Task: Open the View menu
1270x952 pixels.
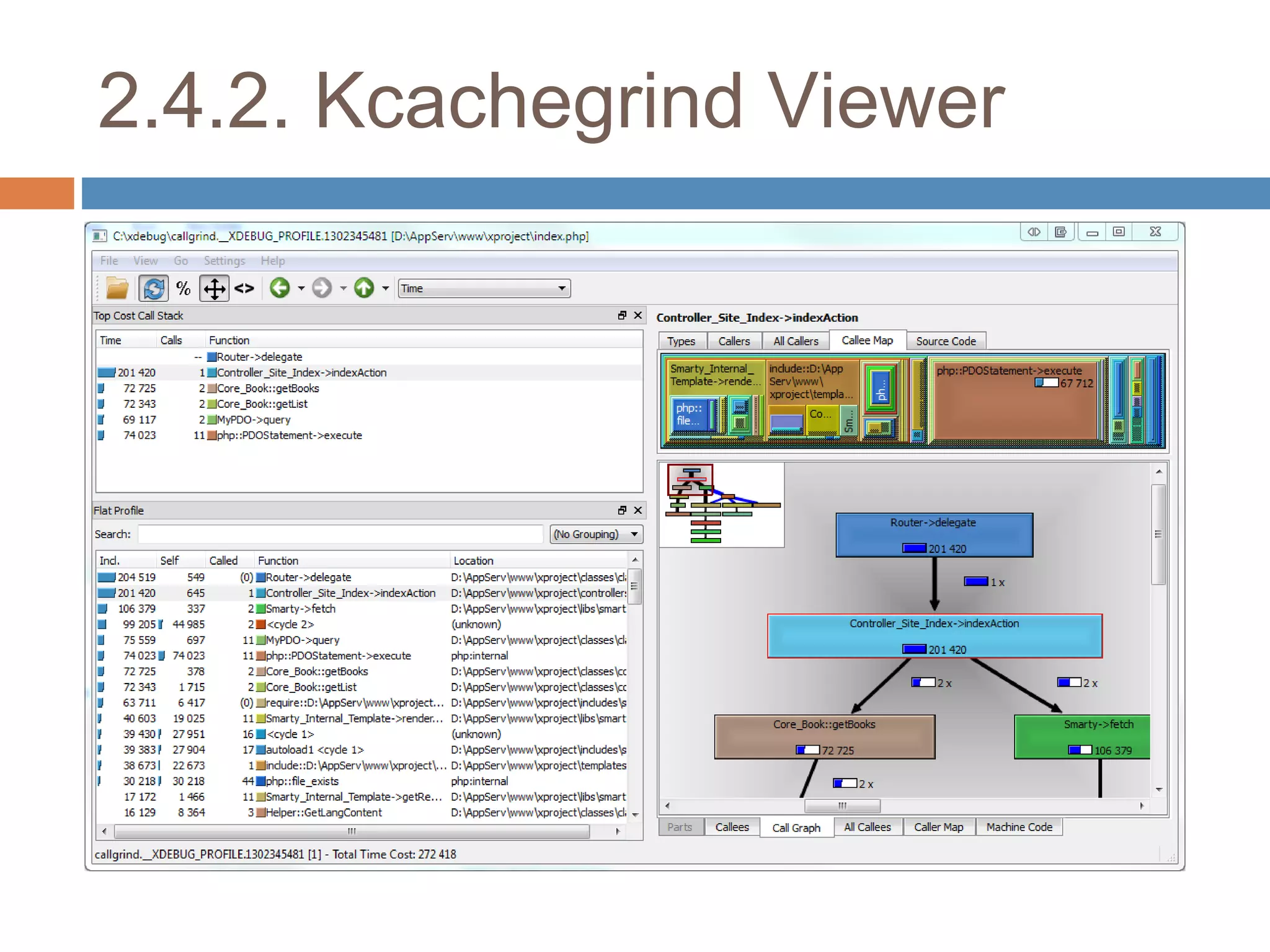Action: (x=145, y=261)
